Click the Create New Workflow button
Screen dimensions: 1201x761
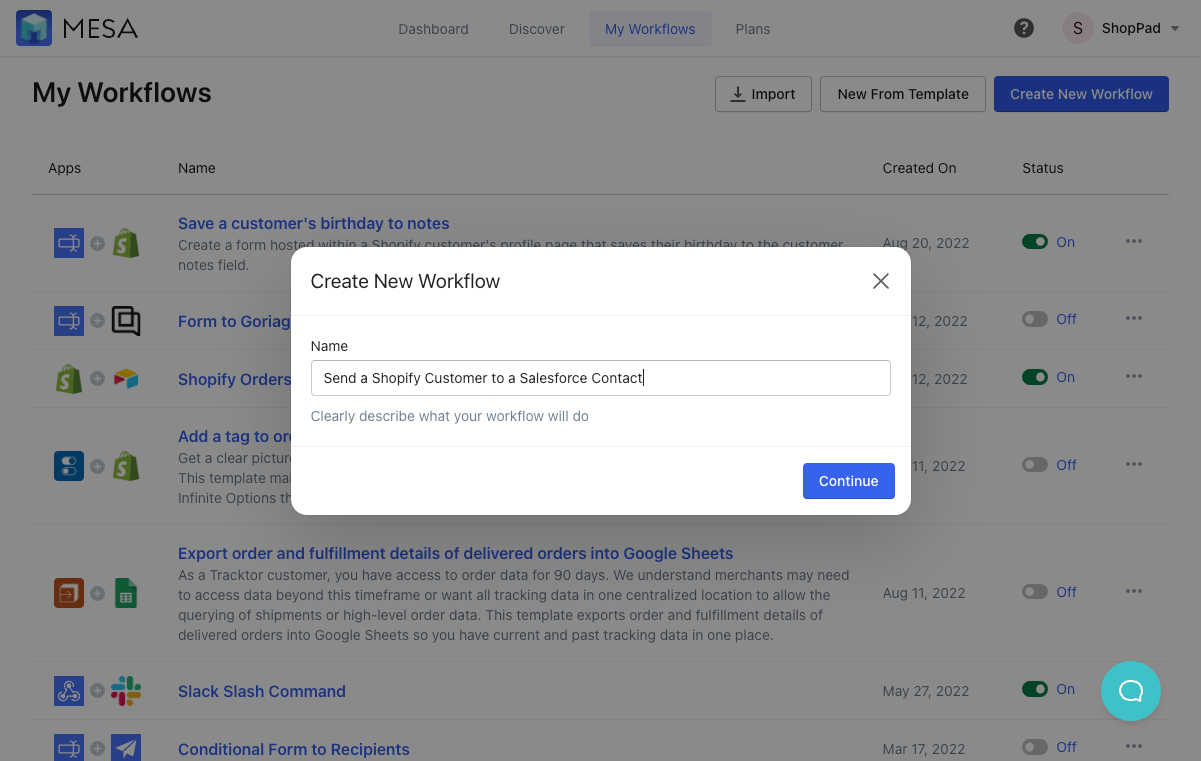click(x=1081, y=94)
